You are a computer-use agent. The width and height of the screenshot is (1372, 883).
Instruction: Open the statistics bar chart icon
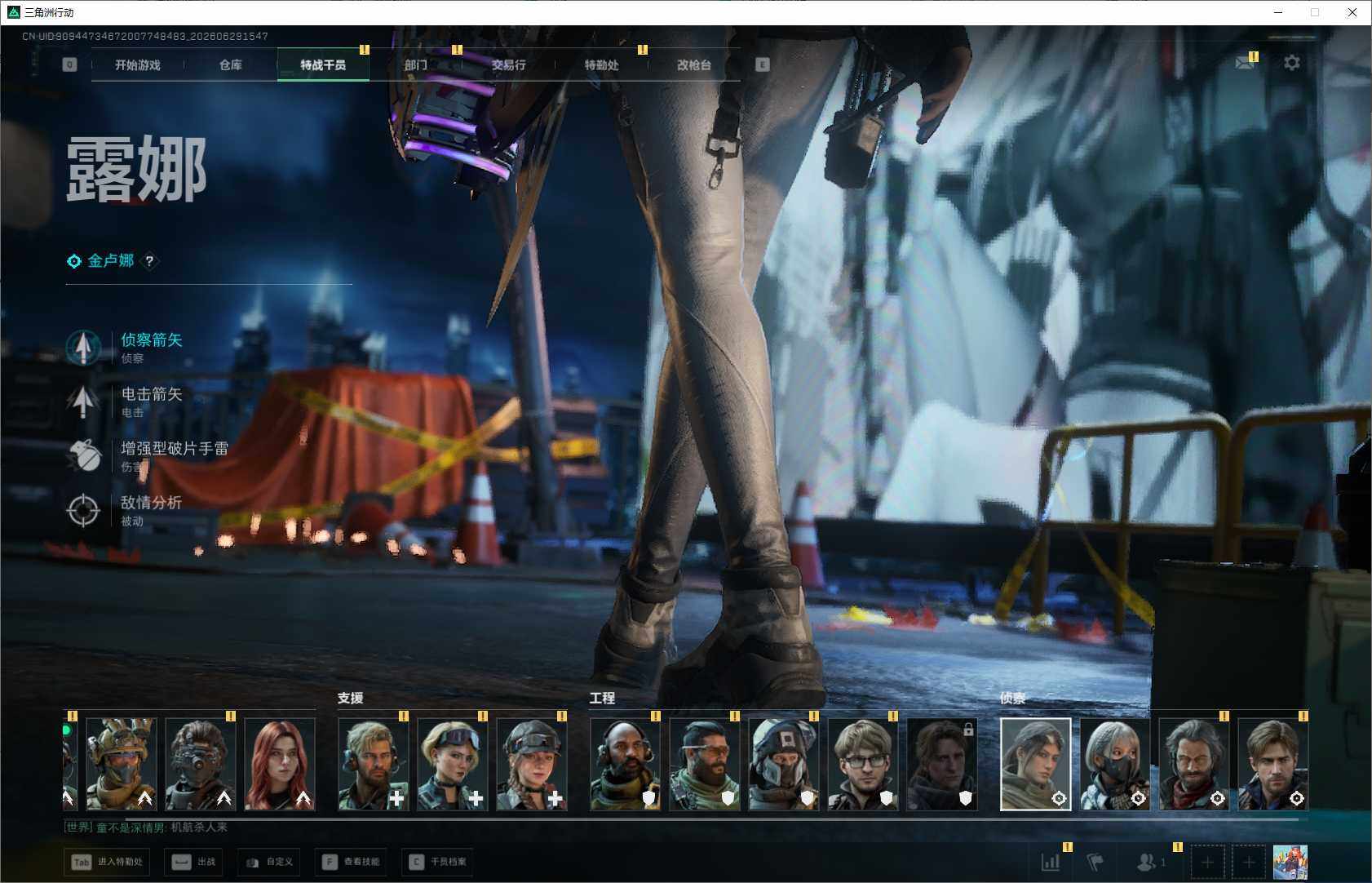(1051, 862)
